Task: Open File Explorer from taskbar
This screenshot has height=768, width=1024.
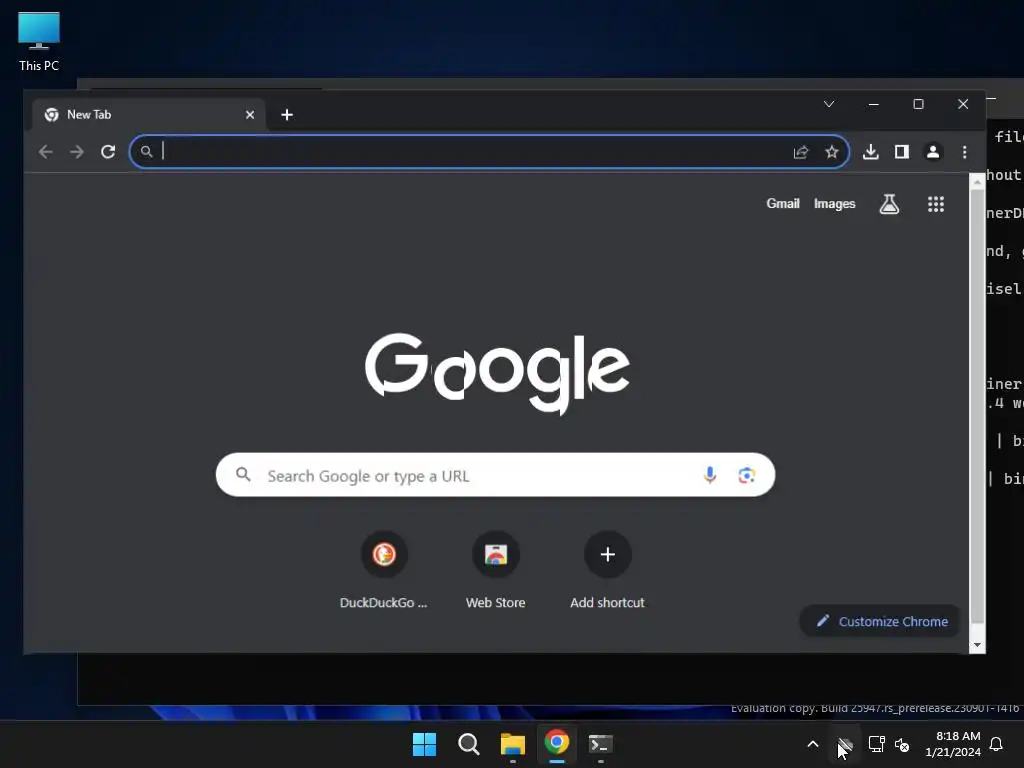Action: pyautogui.click(x=513, y=744)
